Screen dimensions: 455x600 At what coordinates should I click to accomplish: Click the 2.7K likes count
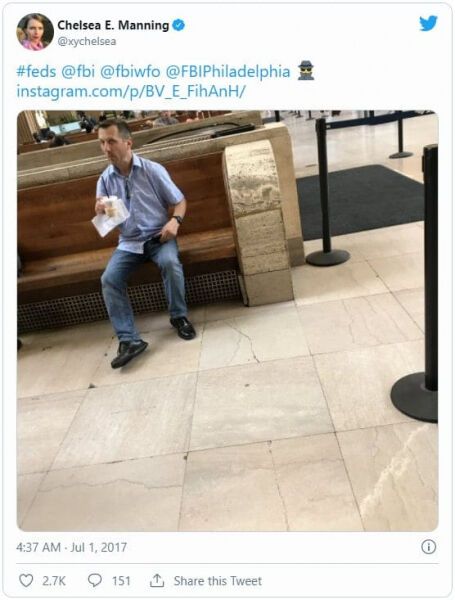point(54,581)
